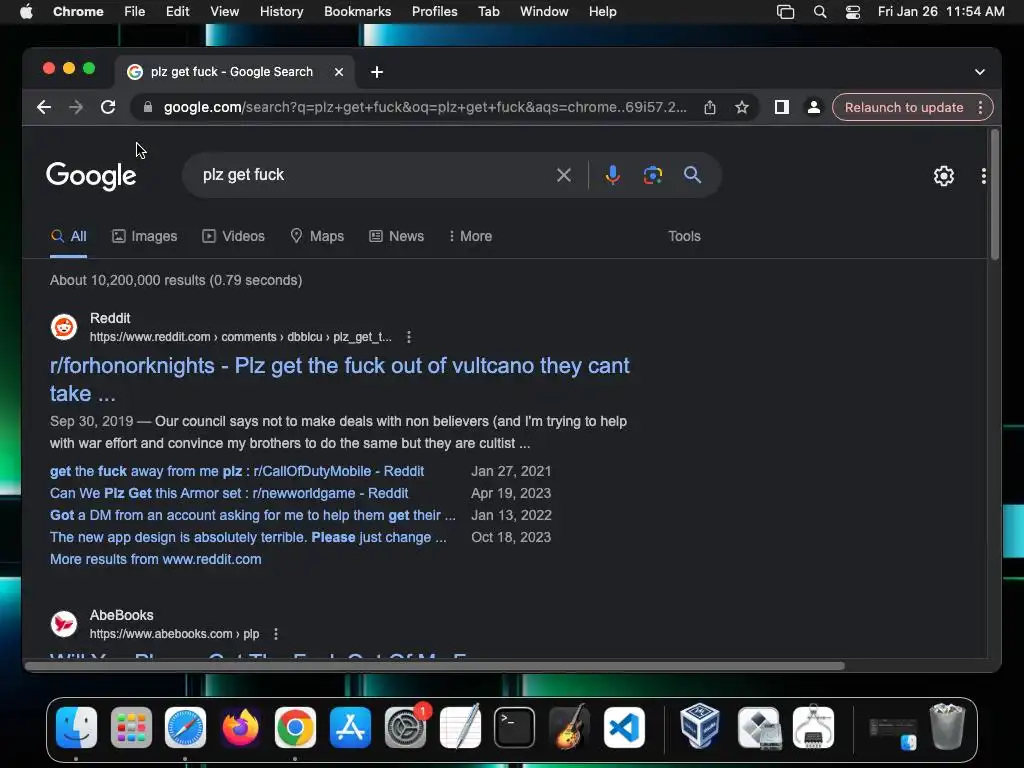Open Trash from the dock
This screenshot has height=768, width=1024.
pos(947,726)
